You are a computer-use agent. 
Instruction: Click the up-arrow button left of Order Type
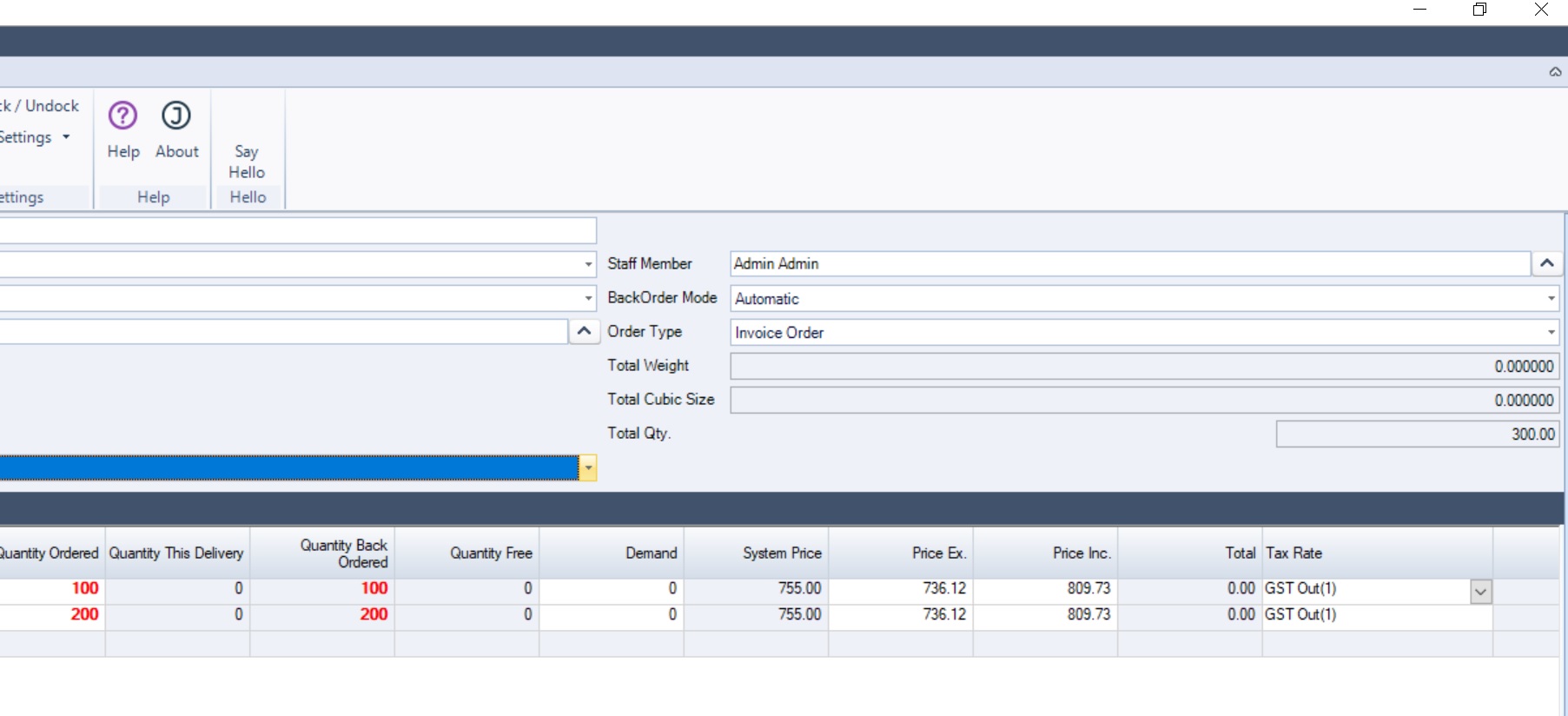tap(584, 331)
